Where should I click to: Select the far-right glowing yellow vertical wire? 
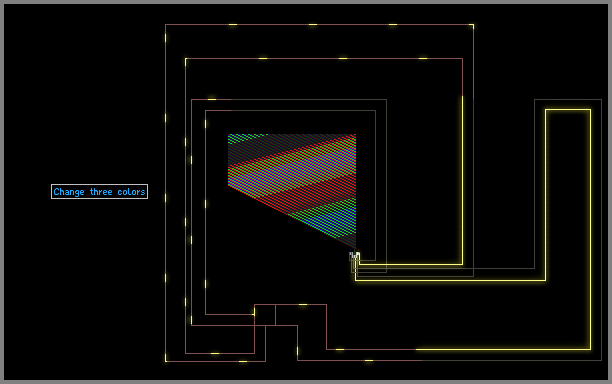click(590, 229)
